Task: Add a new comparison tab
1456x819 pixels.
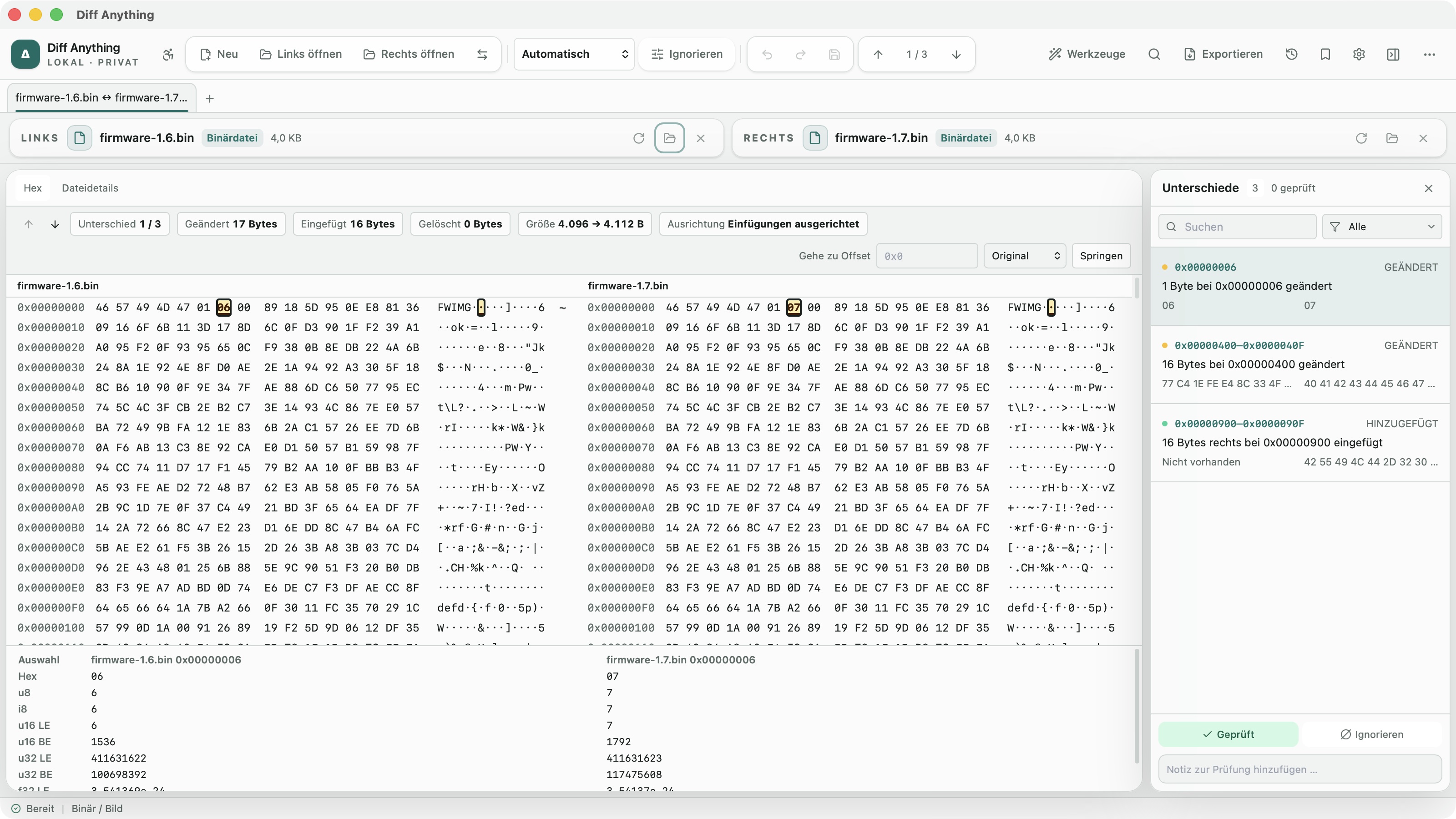Action: click(210, 99)
